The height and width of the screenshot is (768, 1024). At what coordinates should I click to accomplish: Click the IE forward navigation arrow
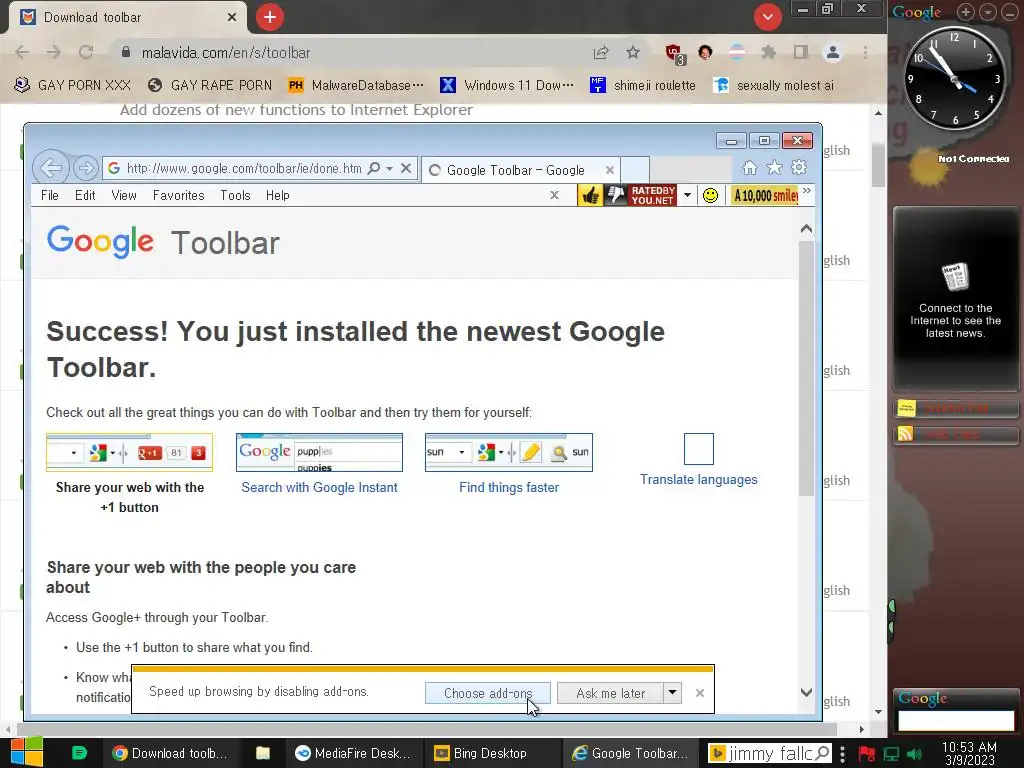[x=86, y=168]
